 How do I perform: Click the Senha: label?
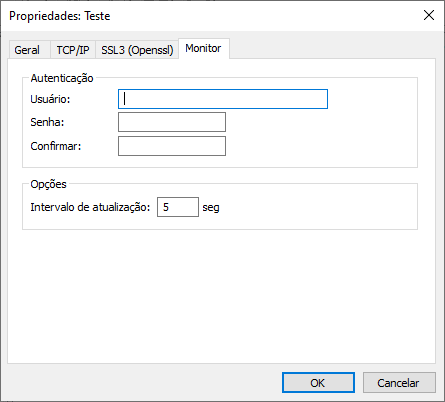click(x=47, y=122)
